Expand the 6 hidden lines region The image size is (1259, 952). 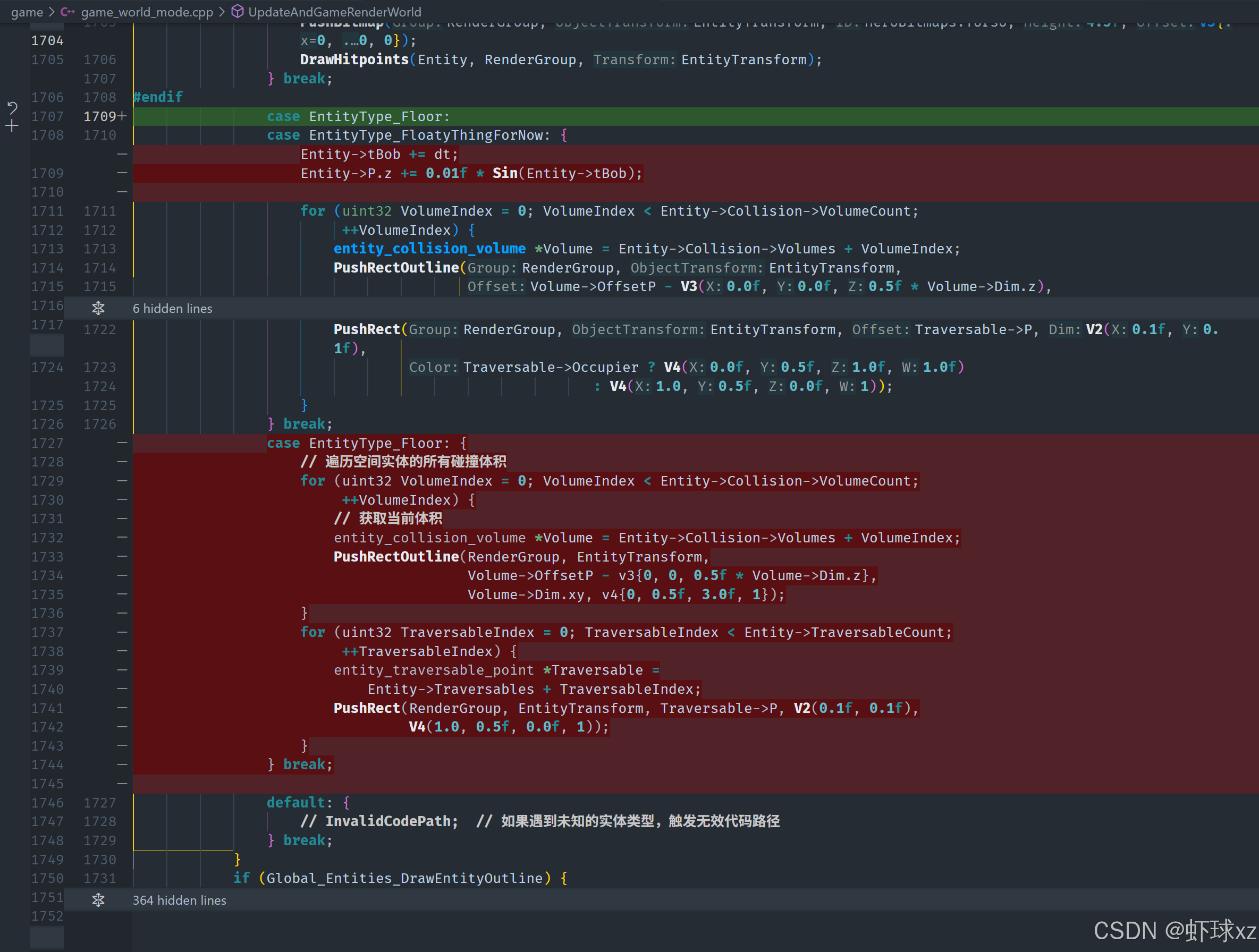pyautogui.click(x=173, y=309)
